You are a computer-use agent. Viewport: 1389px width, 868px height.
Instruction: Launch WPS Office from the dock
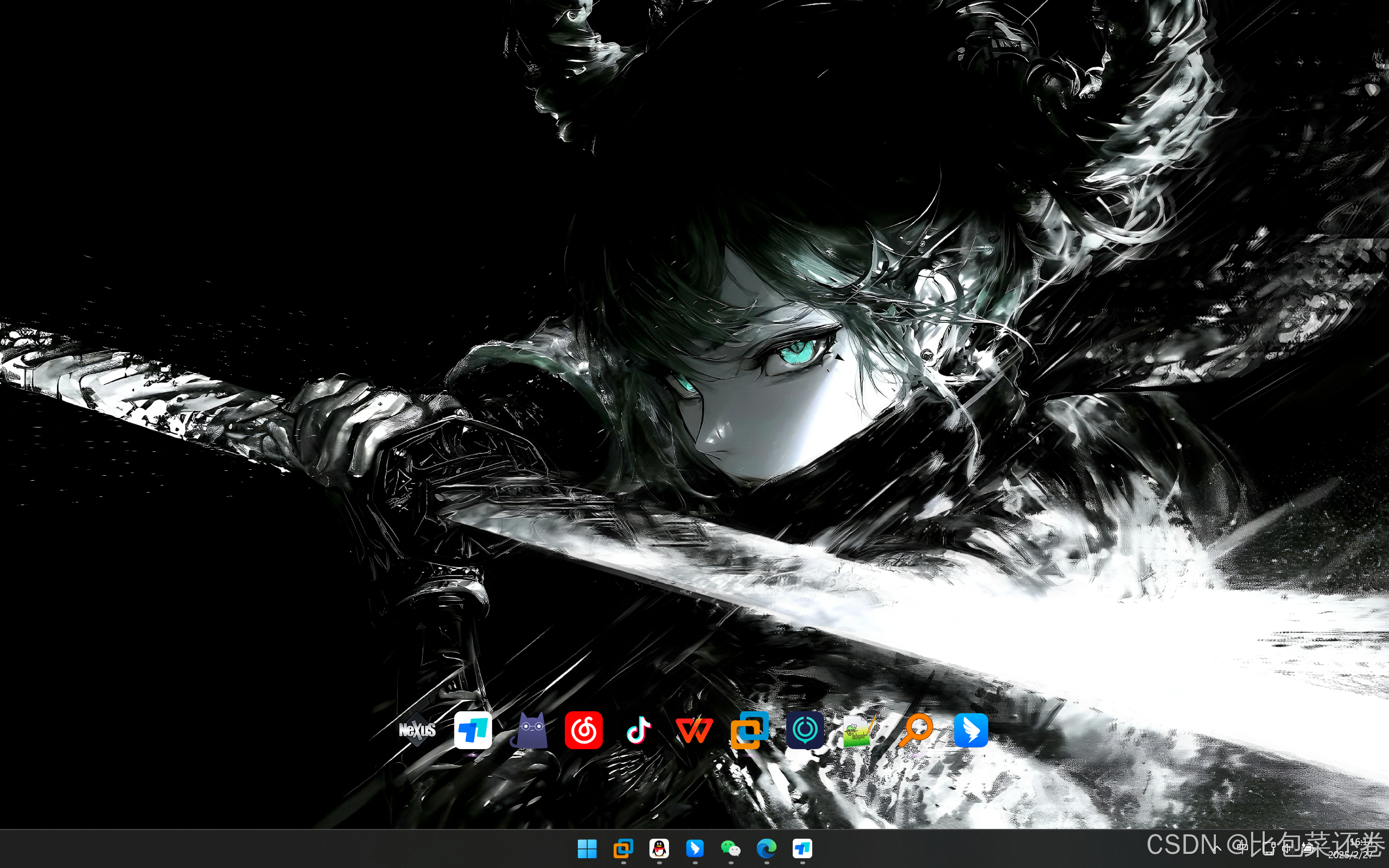[x=694, y=730]
